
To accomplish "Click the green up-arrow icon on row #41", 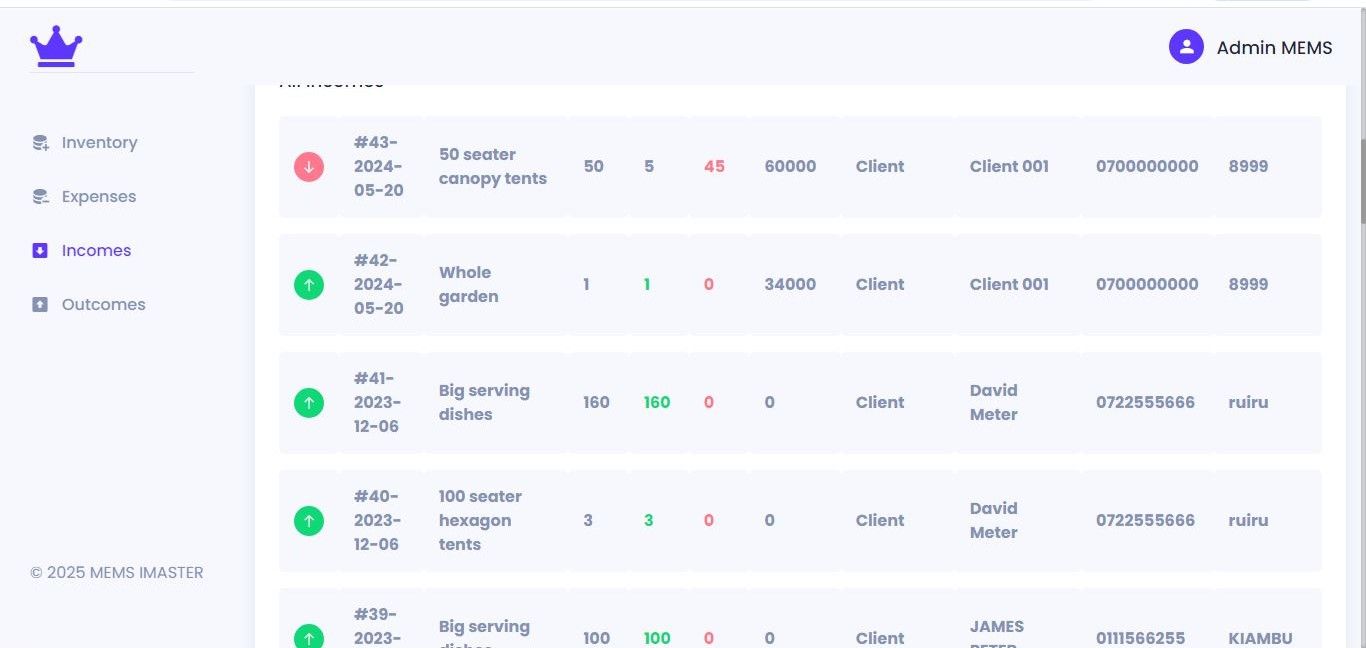I will (x=309, y=403).
